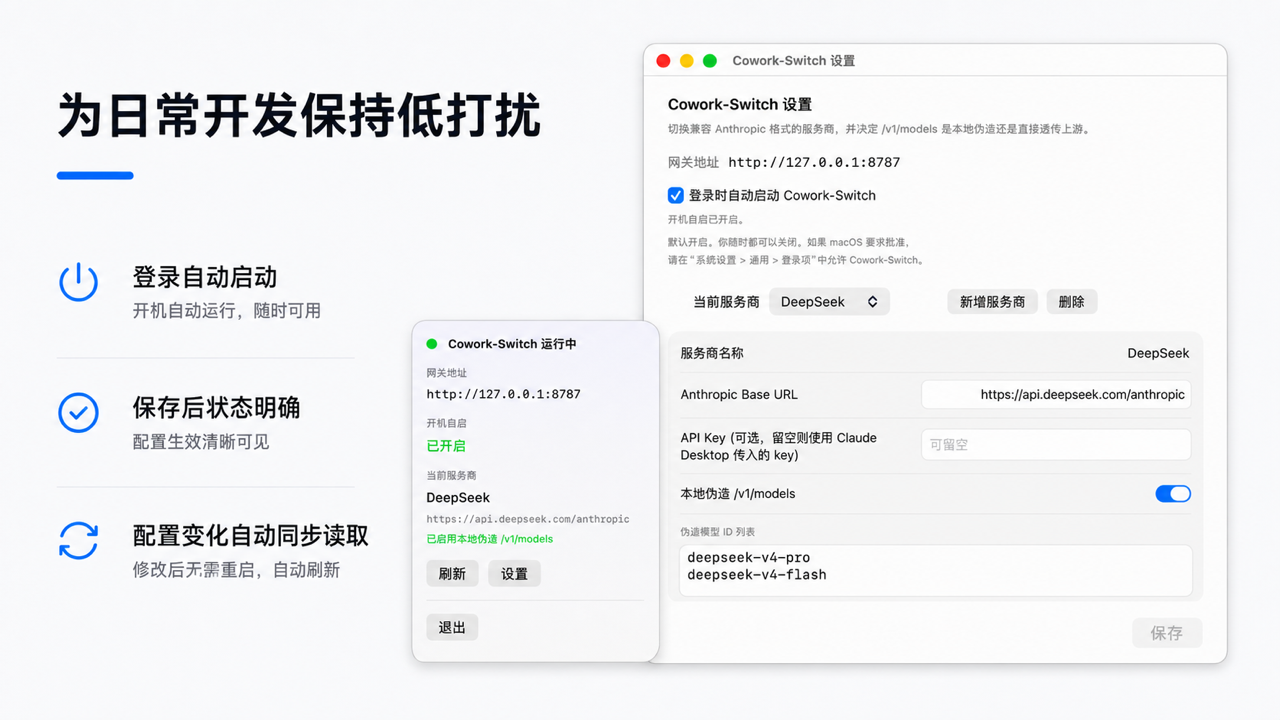Click the green status dot in popup
This screenshot has height=720, width=1280.
[x=432, y=344]
